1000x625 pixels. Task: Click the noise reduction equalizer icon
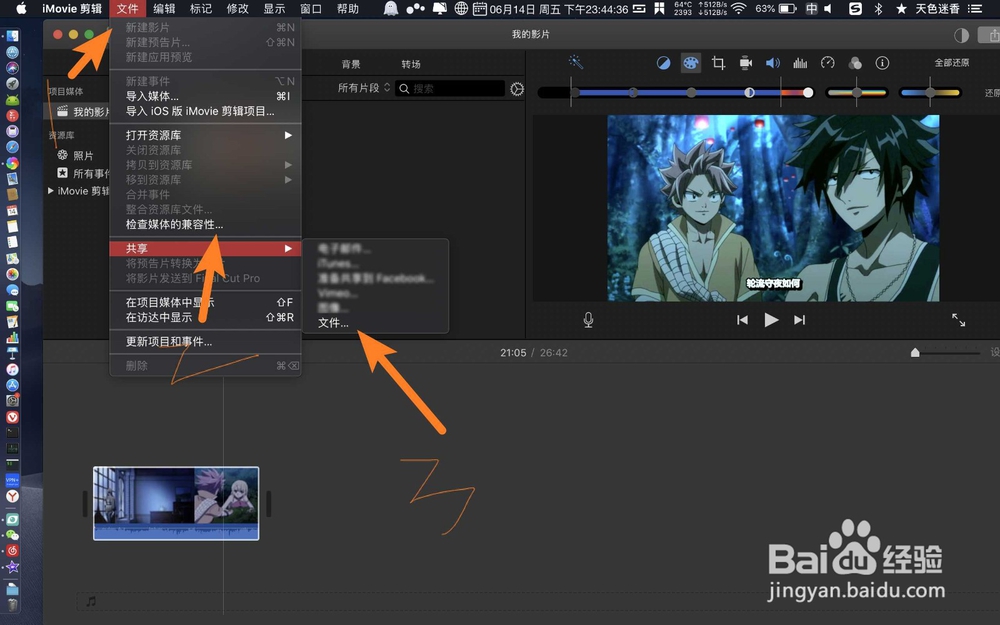(x=800, y=63)
